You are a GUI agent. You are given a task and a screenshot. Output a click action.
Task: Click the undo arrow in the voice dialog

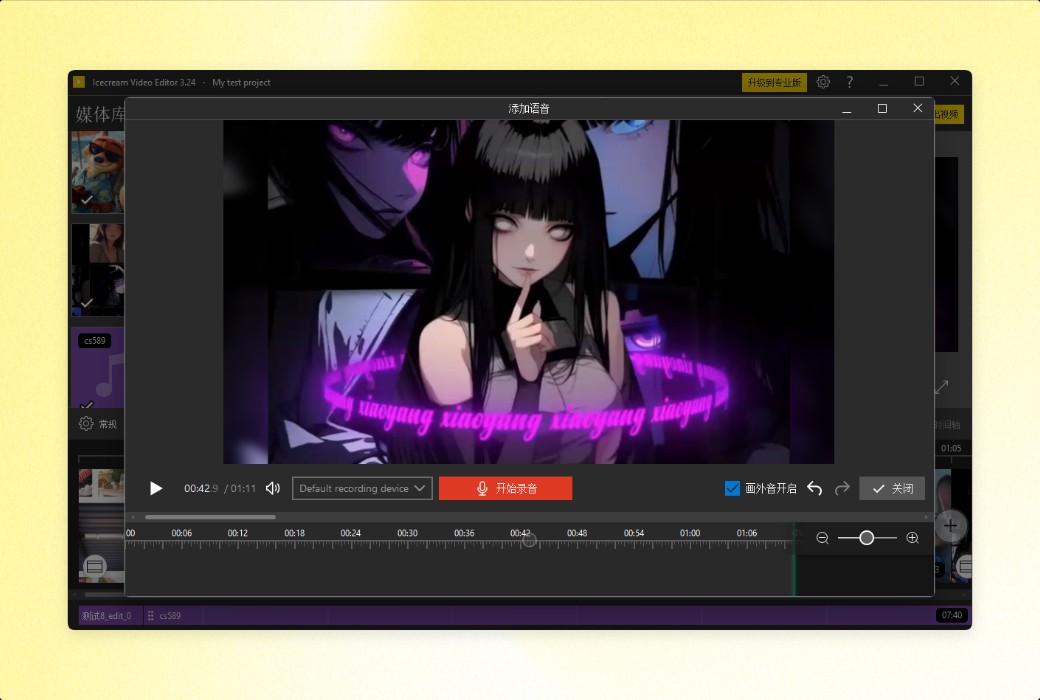tap(814, 488)
